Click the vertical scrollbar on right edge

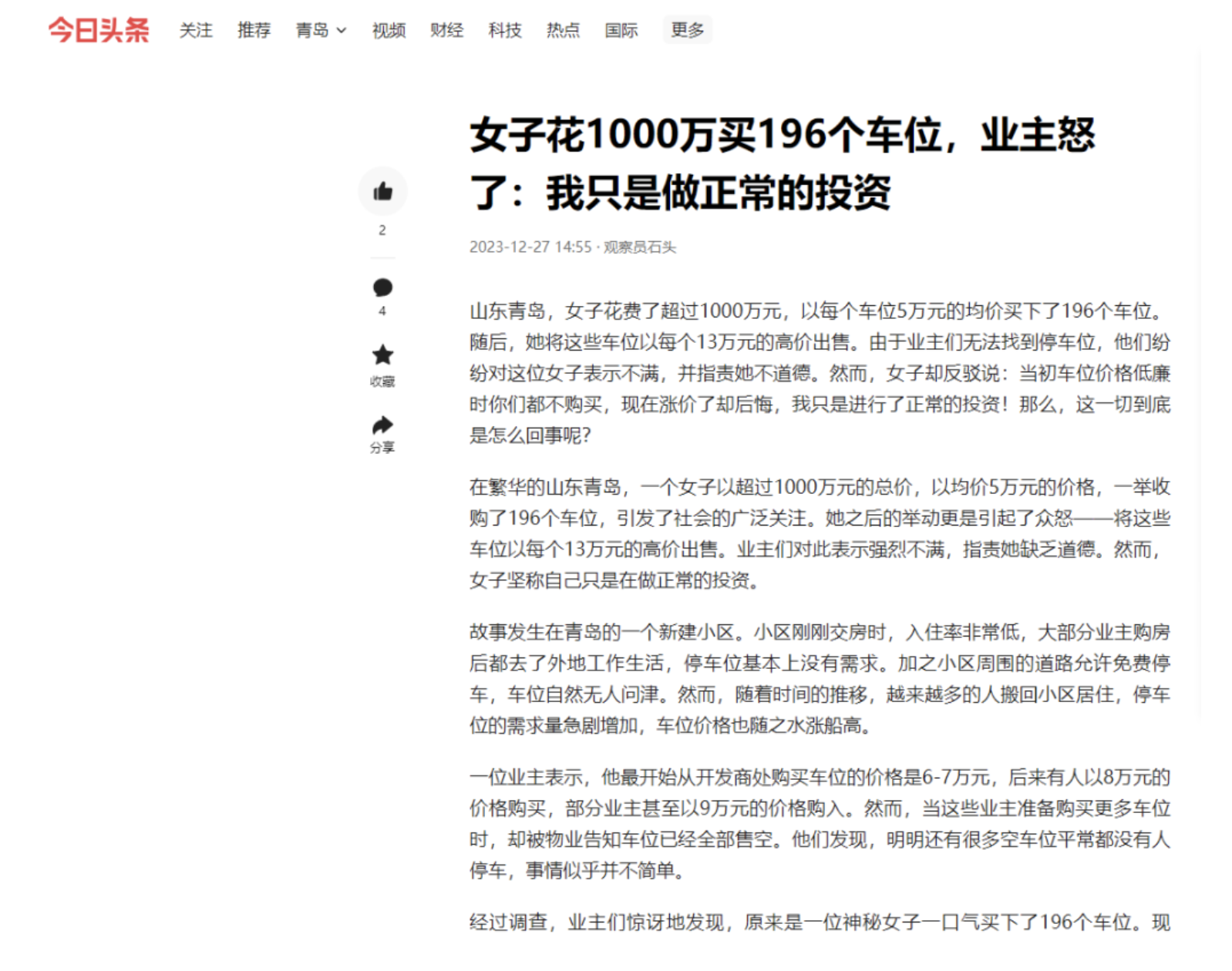[x=1200, y=385]
